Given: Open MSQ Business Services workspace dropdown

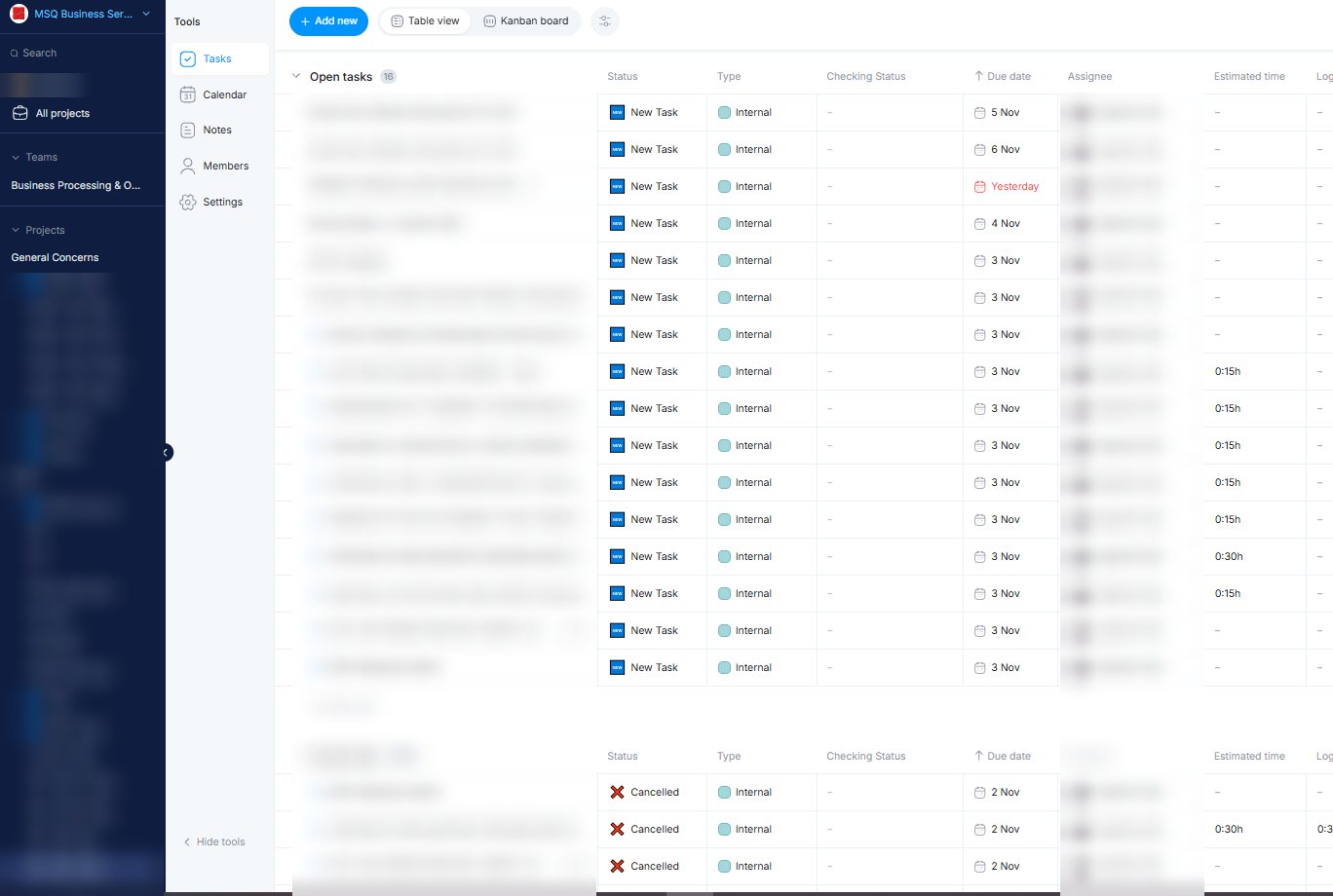Looking at the screenshot, I should pos(81,15).
